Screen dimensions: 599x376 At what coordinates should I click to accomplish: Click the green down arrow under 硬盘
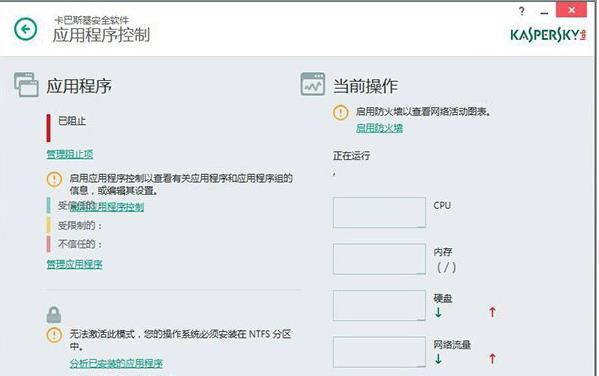pyautogui.click(x=438, y=313)
